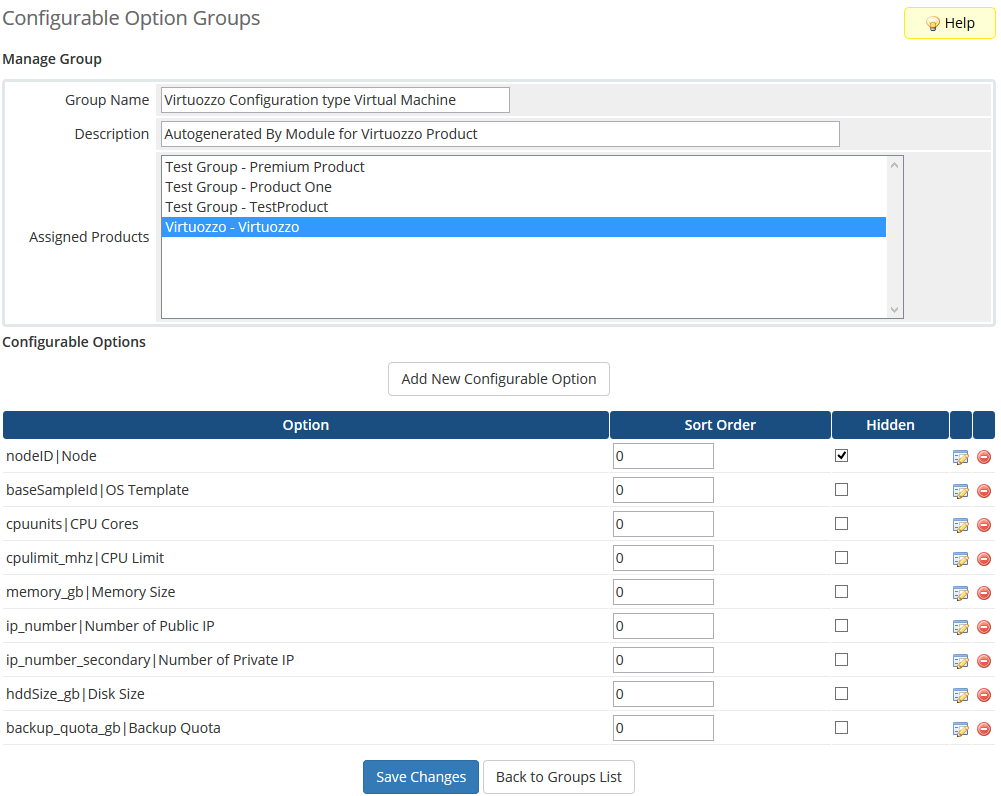1001x796 pixels.
Task: Click Sort Order field for nodeID|Node
Action: click(x=663, y=456)
